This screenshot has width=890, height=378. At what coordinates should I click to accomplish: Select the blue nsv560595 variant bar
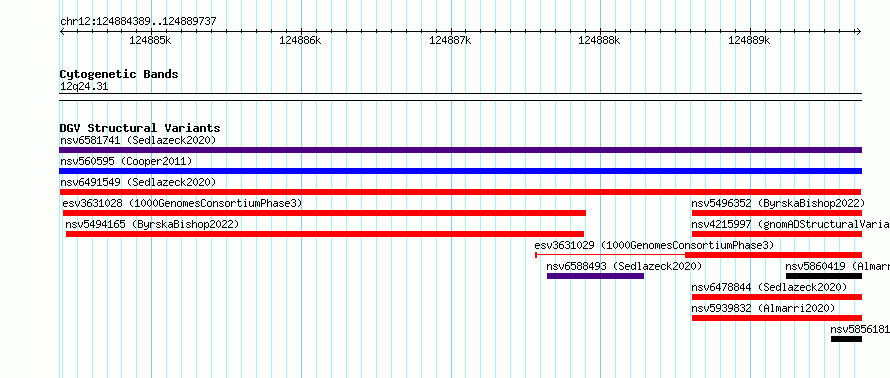[x=460, y=171]
